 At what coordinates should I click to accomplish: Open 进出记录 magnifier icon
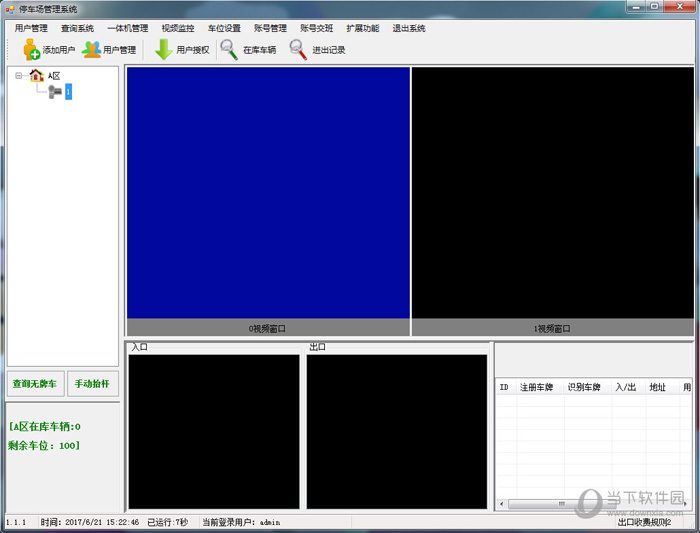[298, 50]
